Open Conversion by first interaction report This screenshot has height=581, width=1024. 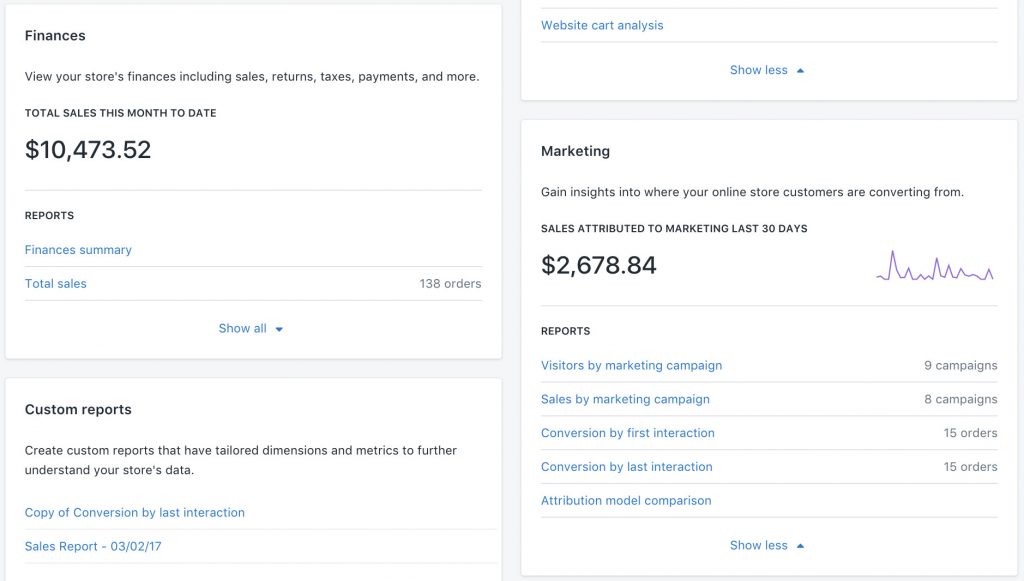pyautogui.click(x=628, y=433)
